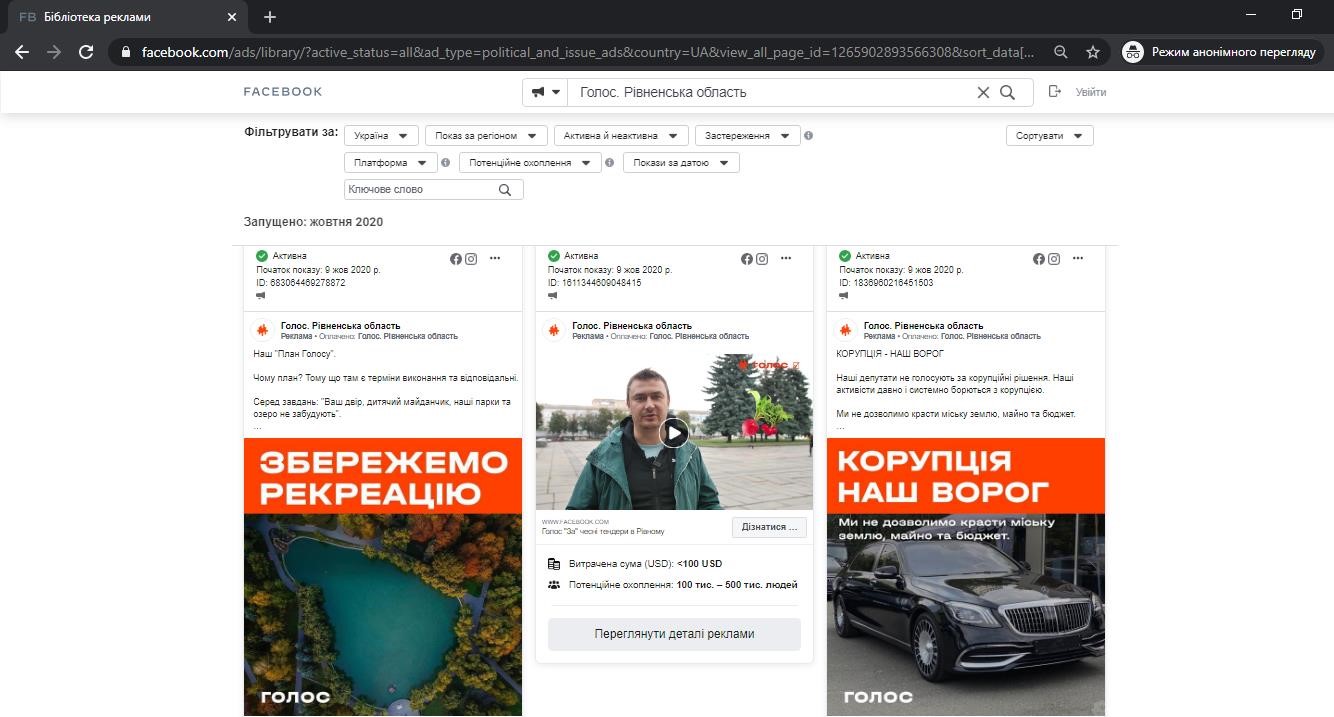Open Україна country filter
This screenshot has height=717, width=1334.
(x=381, y=135)
